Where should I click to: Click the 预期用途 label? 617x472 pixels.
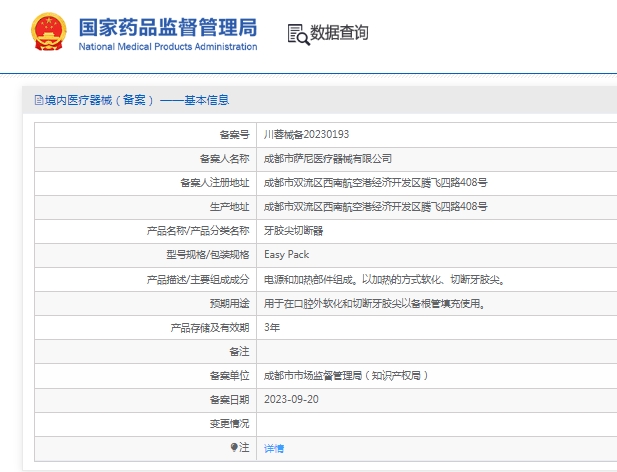click(x=229, y=304)
